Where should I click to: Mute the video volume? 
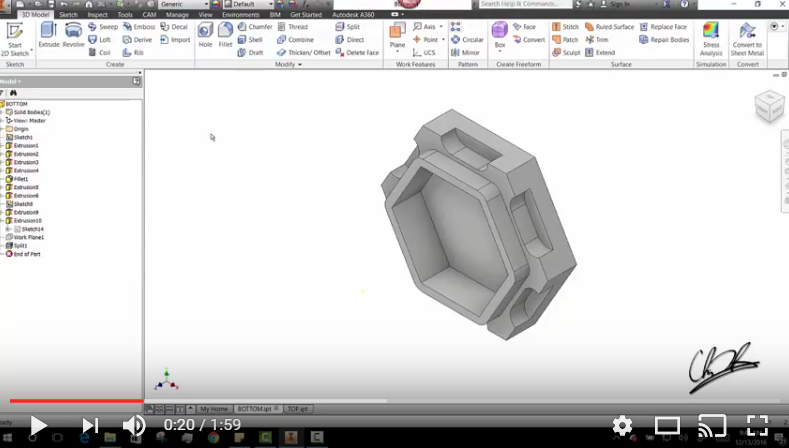[x=134, y=426]
